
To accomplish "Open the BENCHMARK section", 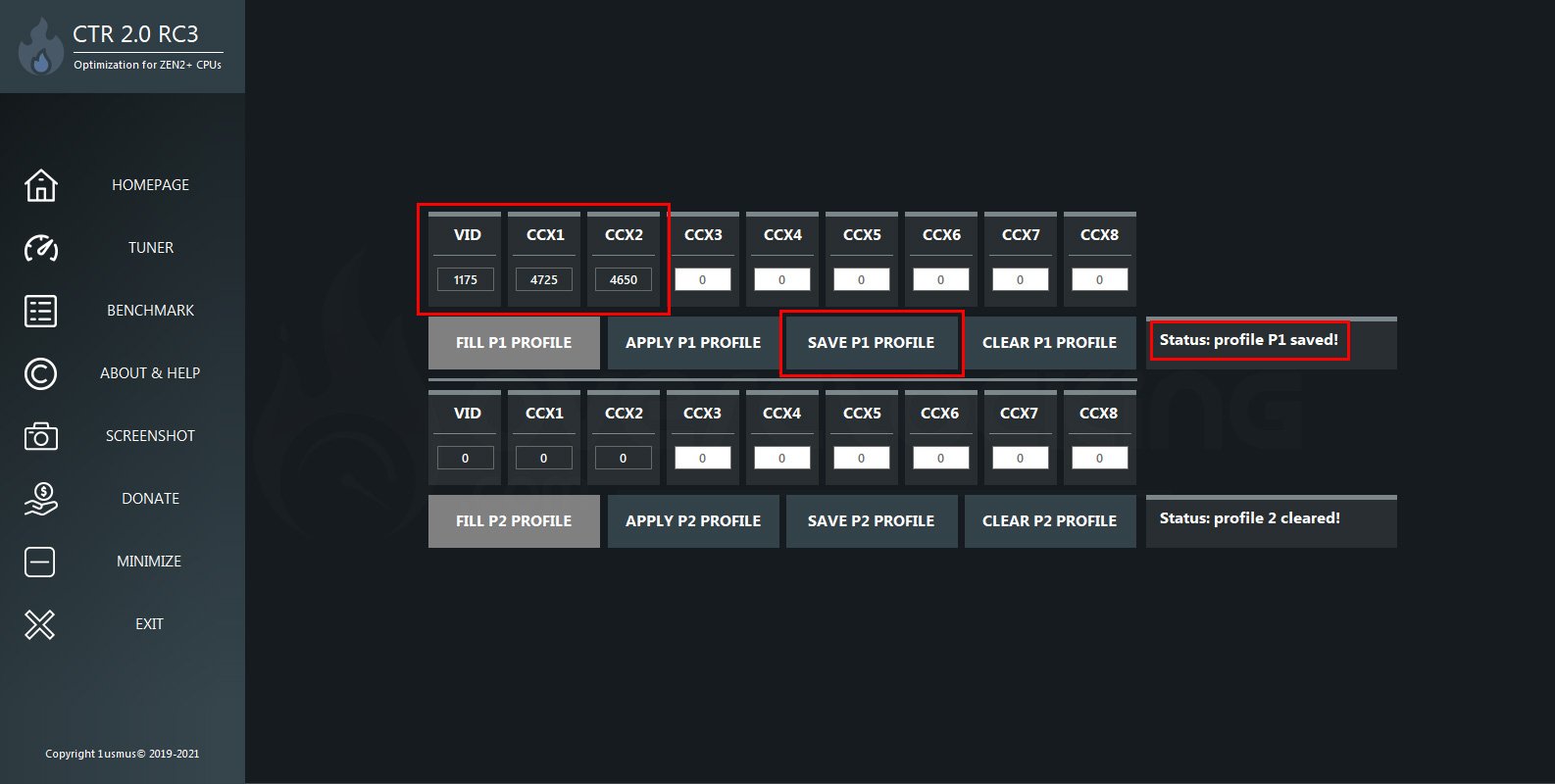I will point(150,311).
